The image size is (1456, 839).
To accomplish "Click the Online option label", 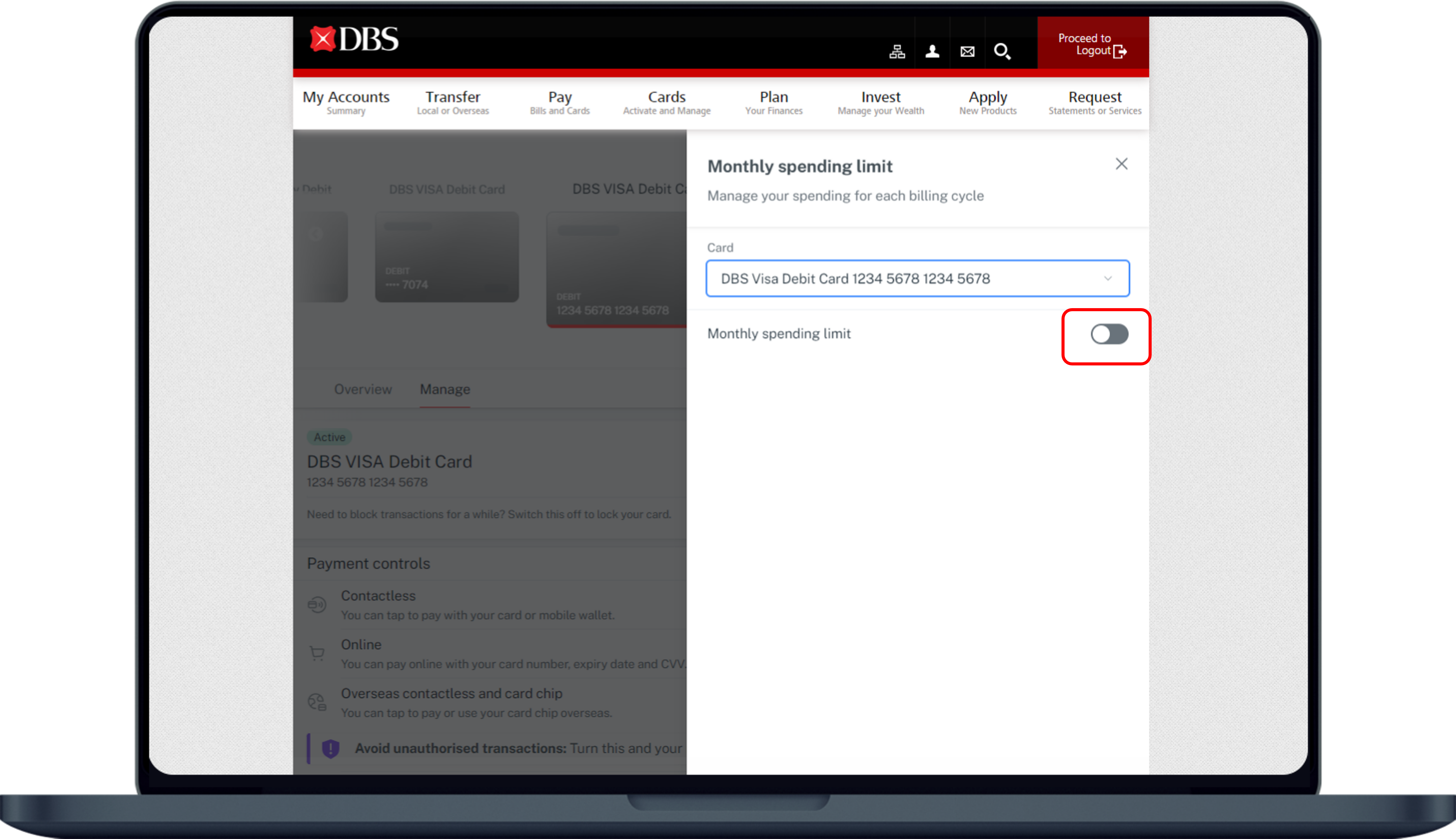I will 361,645.
